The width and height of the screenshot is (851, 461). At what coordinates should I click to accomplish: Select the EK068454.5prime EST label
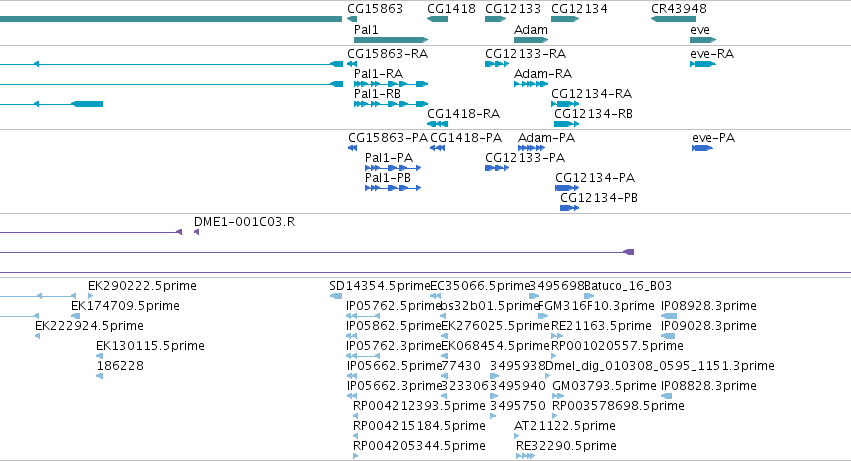coord(496,346)
